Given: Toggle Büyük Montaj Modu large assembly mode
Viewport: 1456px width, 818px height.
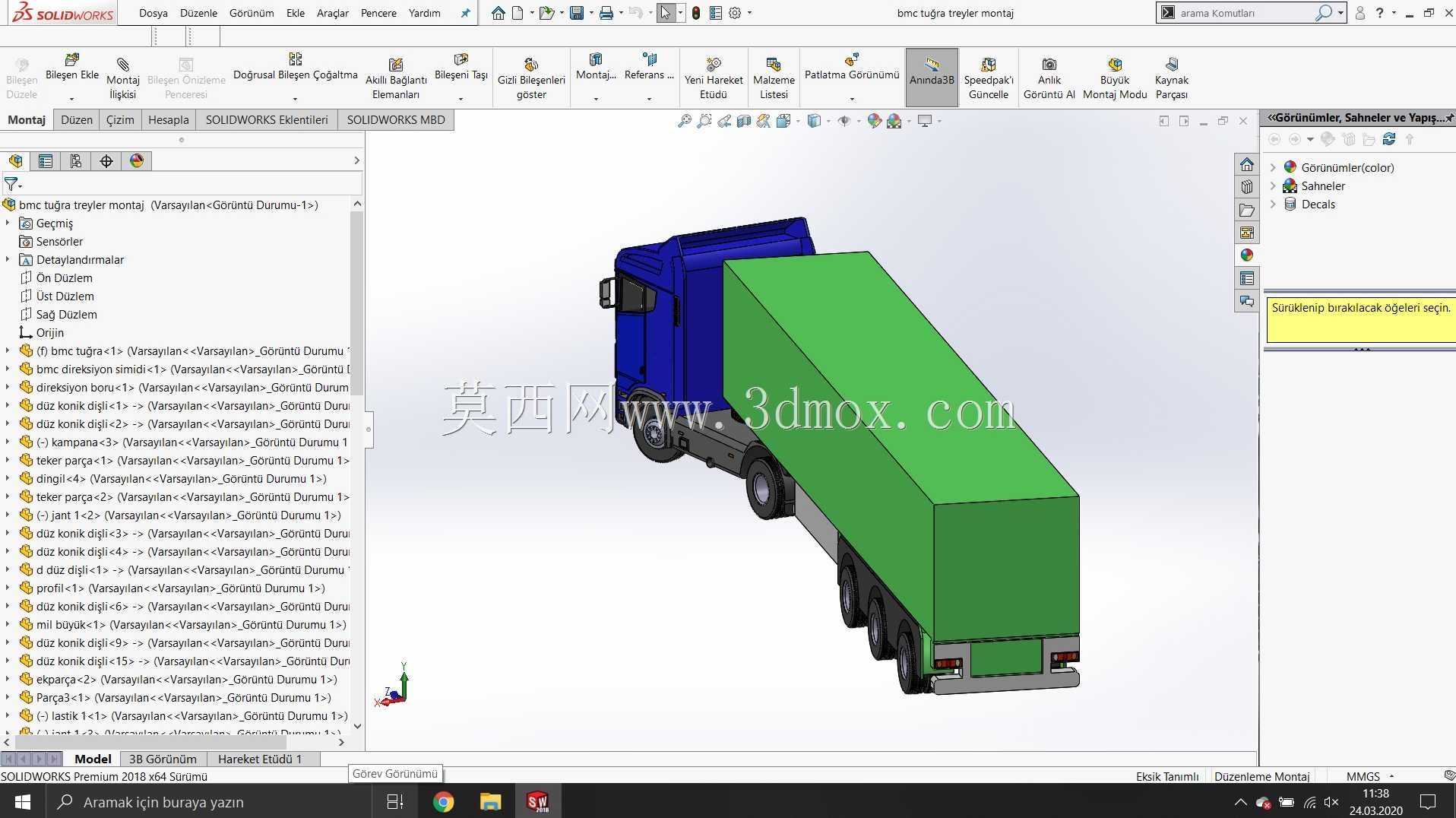Looking at the screenshot, I should 1115,78.
